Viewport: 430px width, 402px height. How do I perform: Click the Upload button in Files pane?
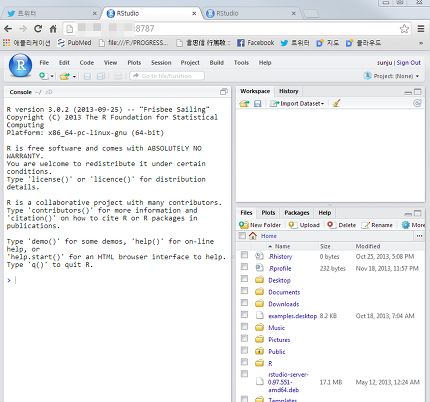click(304, 225)
